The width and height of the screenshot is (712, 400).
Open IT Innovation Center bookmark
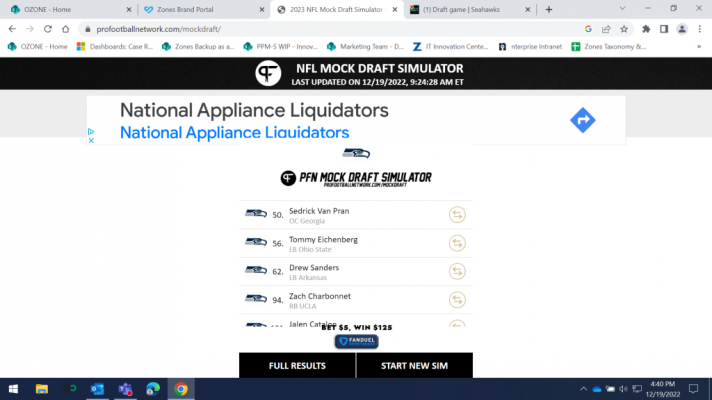451,46
